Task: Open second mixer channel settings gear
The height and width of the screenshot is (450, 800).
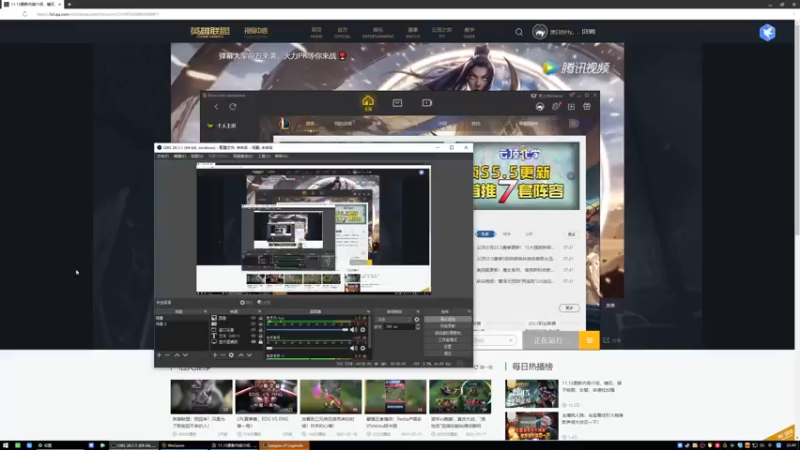Action: (363, 348)
